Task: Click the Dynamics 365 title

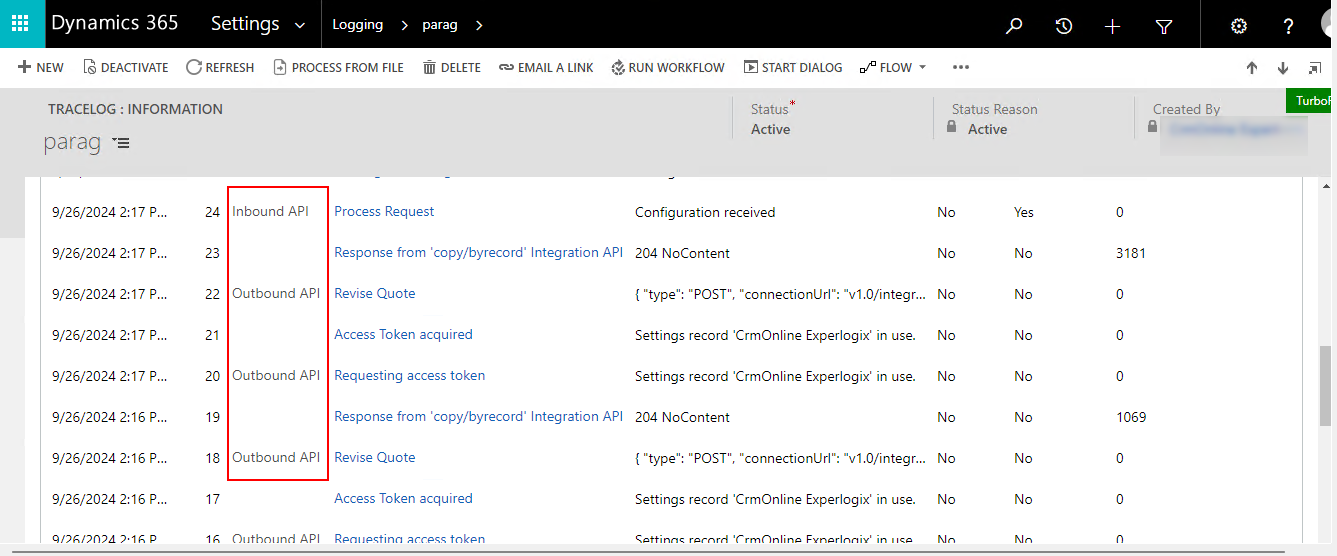Action: 114,23
